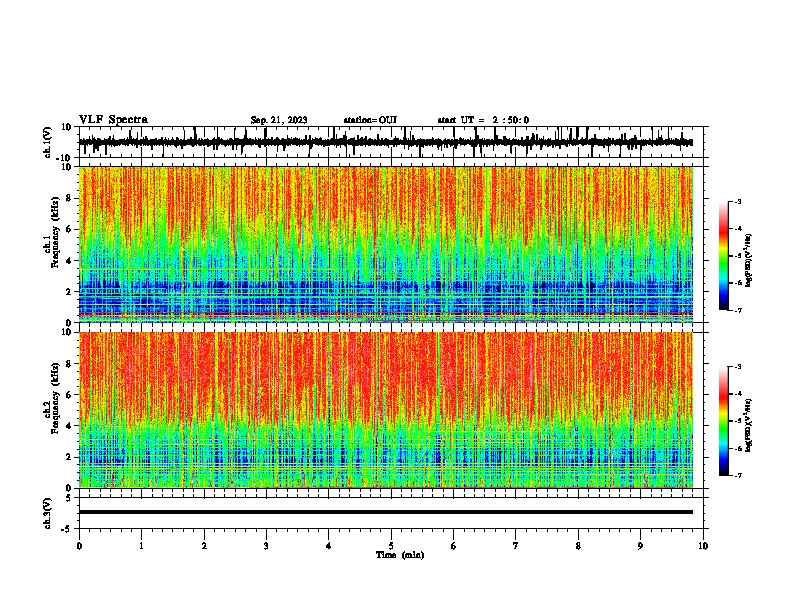Click the "-7" label on ch.2 colorbar

[737, 475]
